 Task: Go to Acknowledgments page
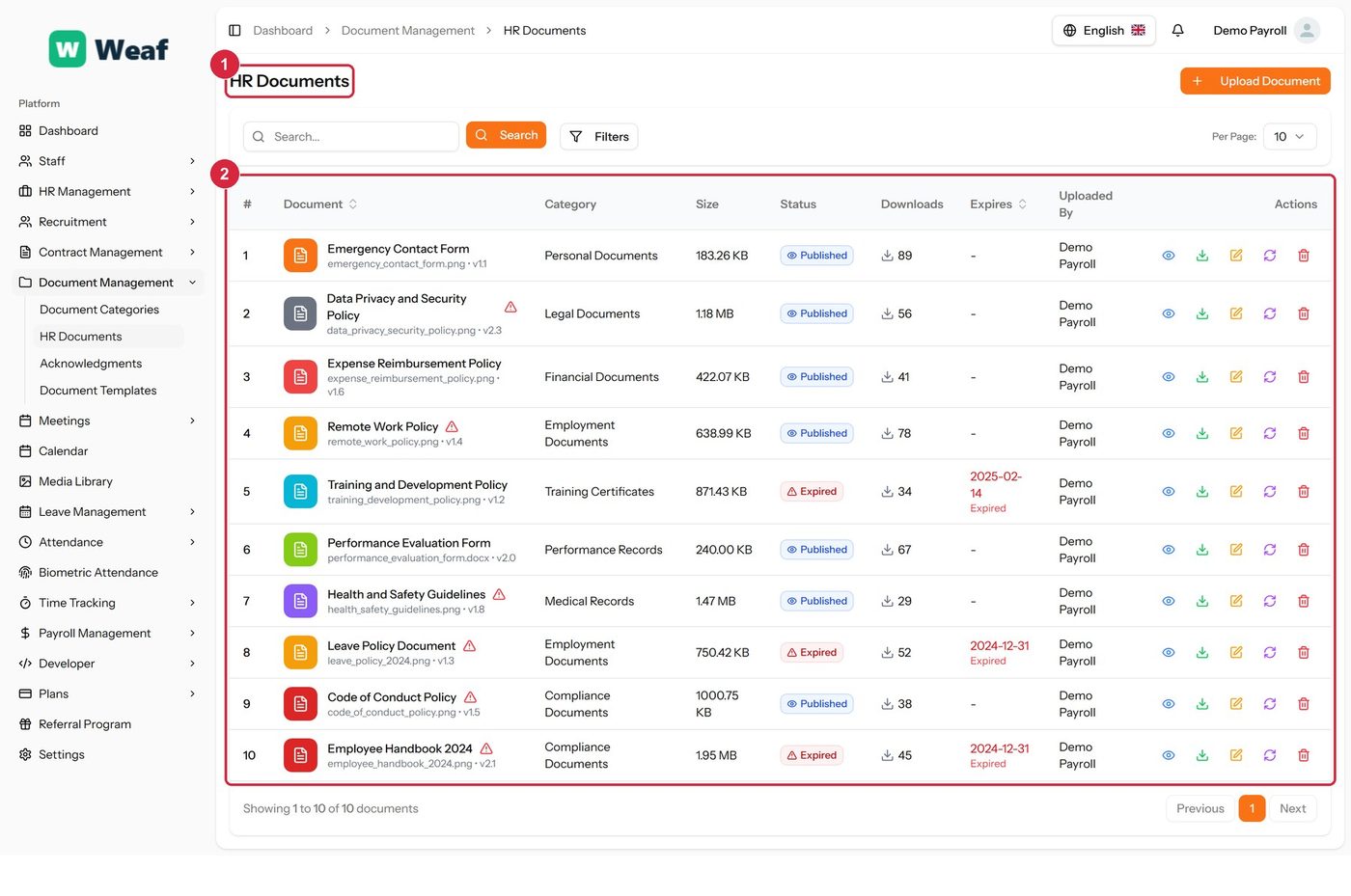click(x=91, y=364)
